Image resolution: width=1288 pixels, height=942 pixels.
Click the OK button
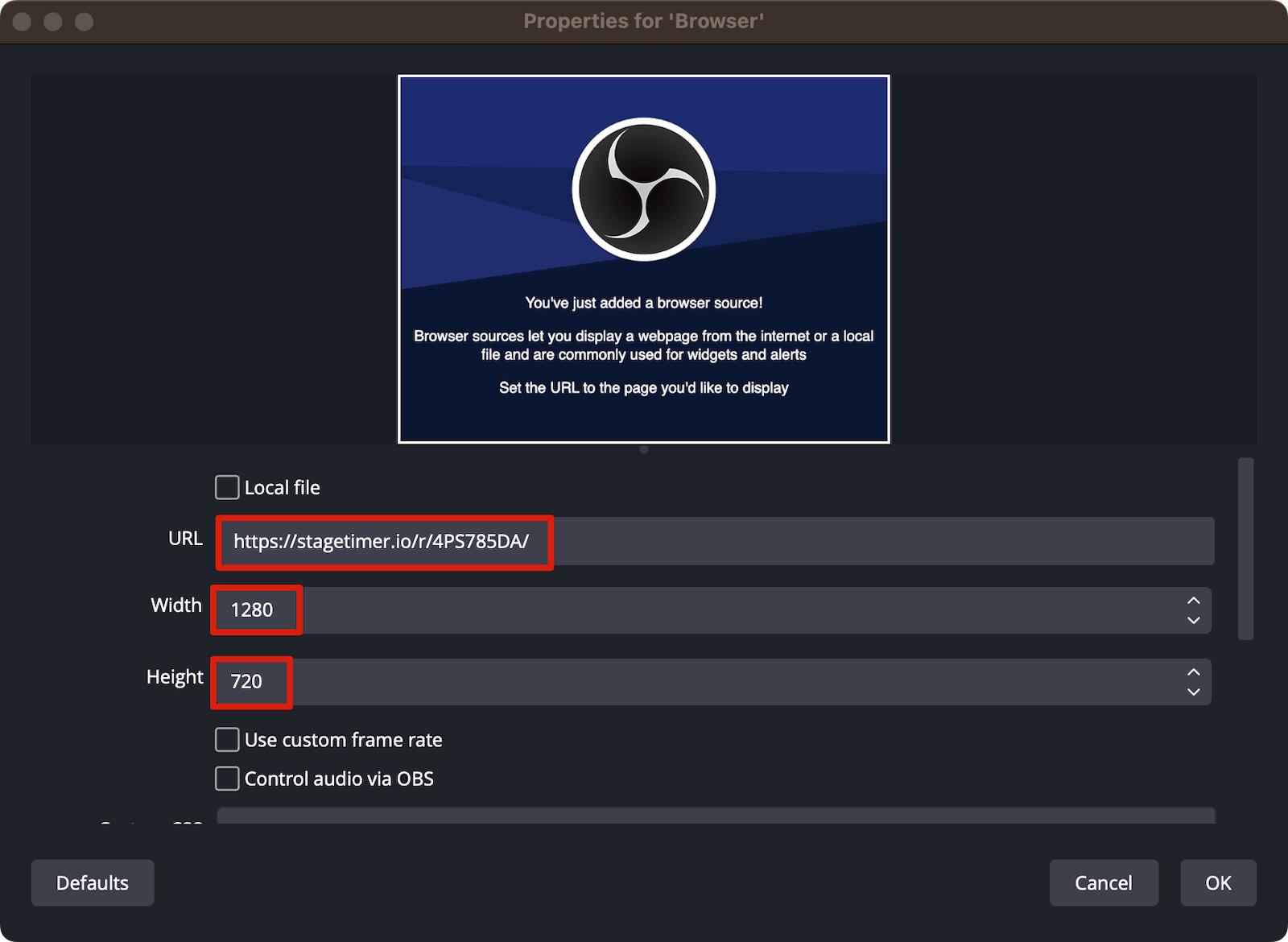1218,882
